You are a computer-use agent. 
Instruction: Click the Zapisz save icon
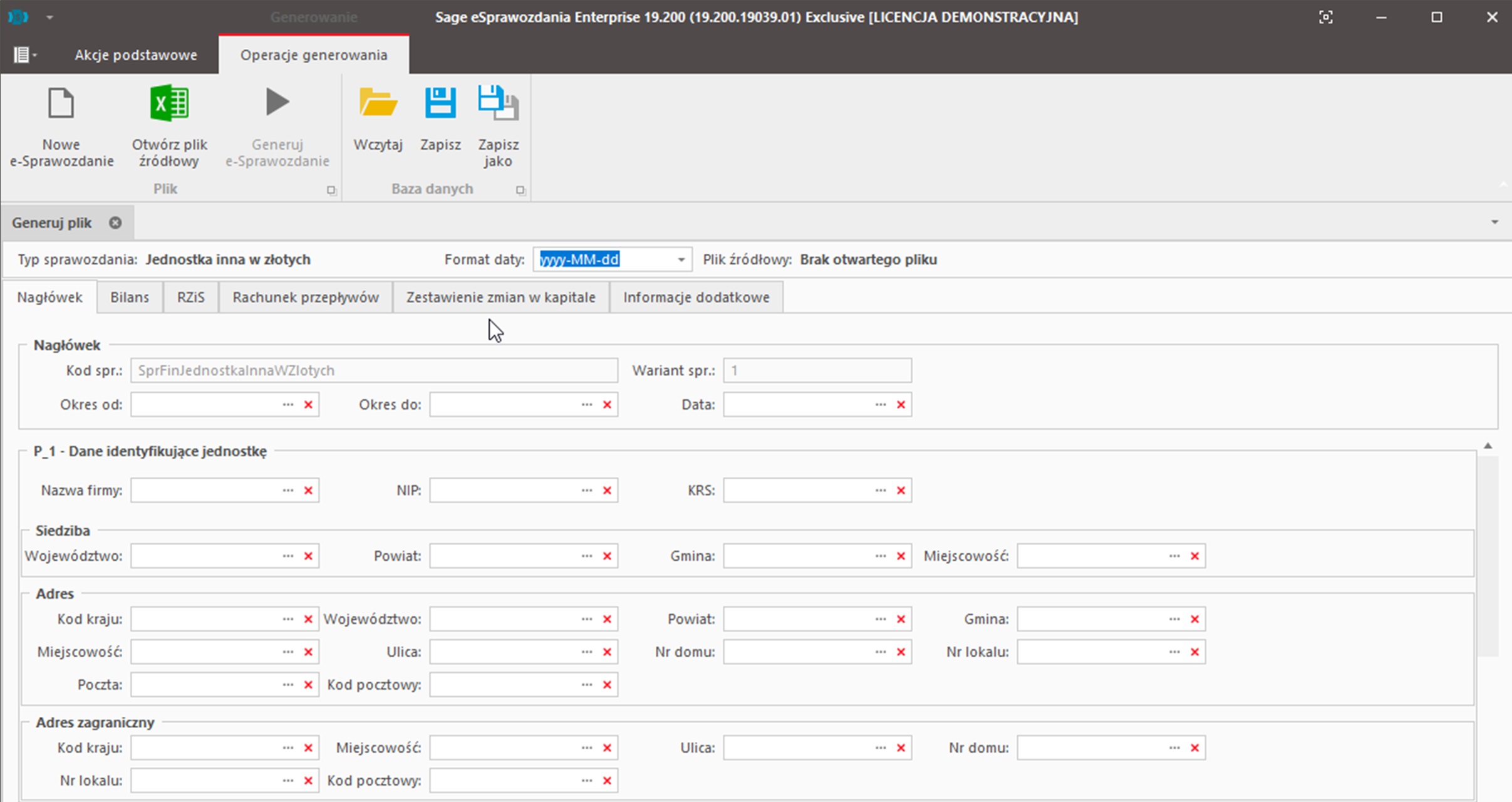(440, 103)
